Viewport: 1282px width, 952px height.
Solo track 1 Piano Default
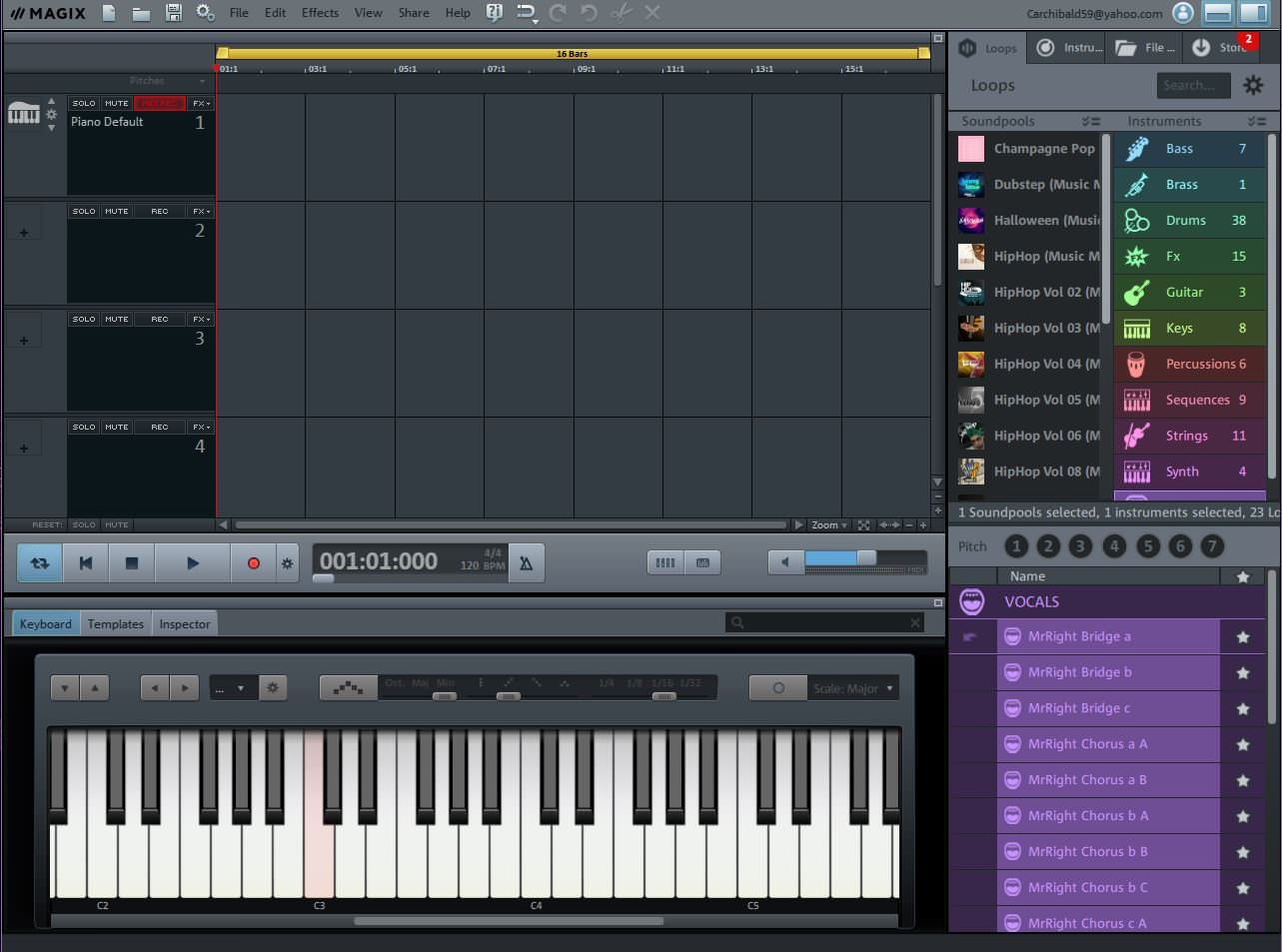click(x=84, y=103)
